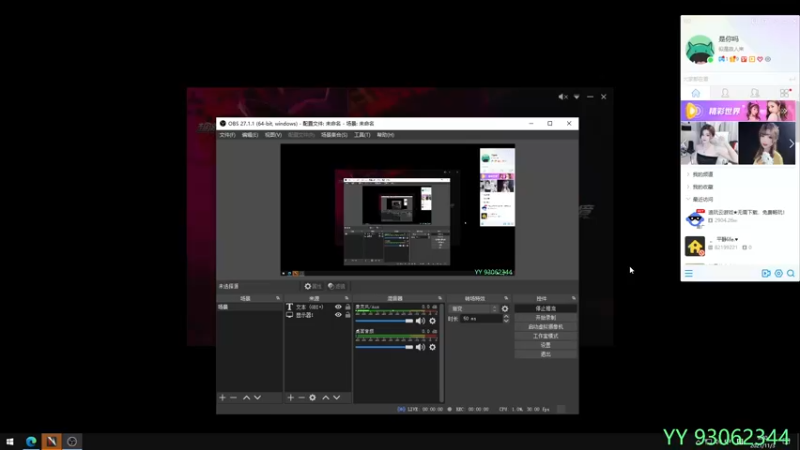Expand 我的频道 in the YY list
Image resolution: width=800 pixels, height=450 pixels.
[x=688, y=174]
